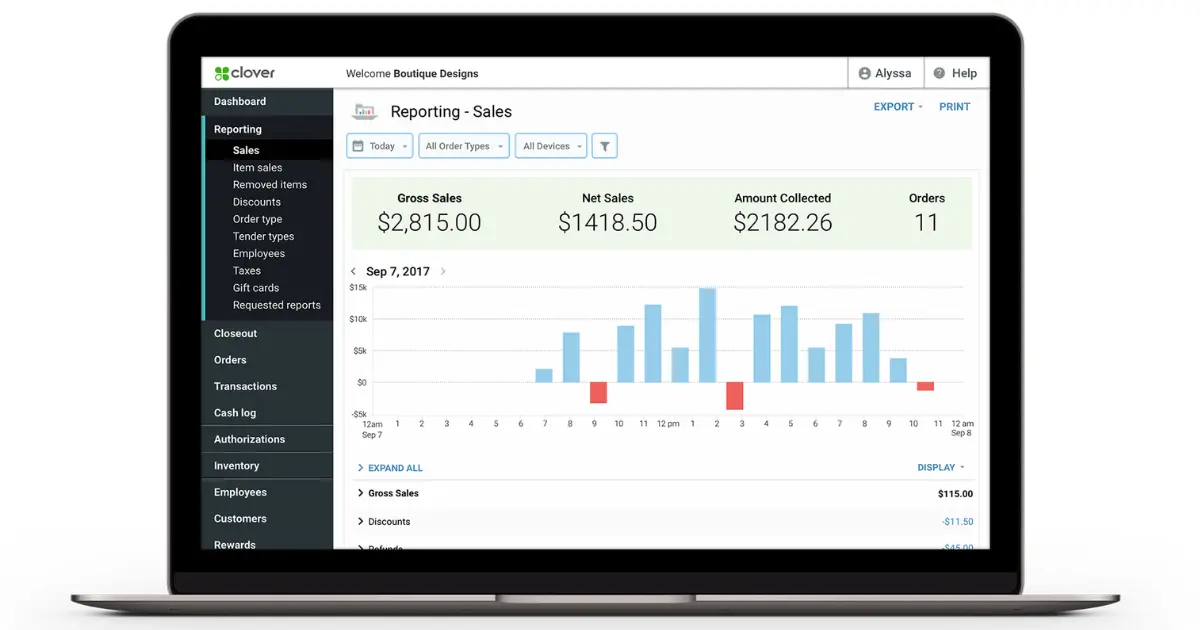Click the Reporting - Sales page icon
Screen dimensions: 1200x630
coord(364,111)
